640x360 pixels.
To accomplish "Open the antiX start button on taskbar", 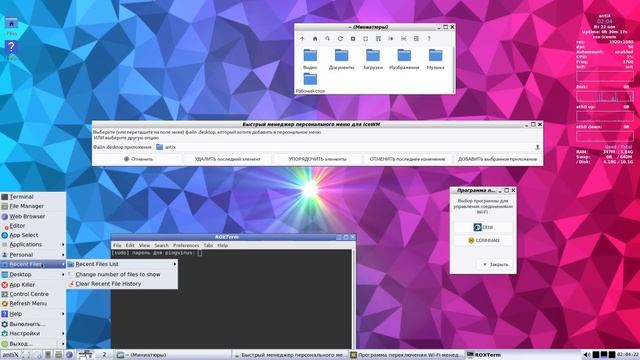I will pyautogui.click(x=11, y=355).
